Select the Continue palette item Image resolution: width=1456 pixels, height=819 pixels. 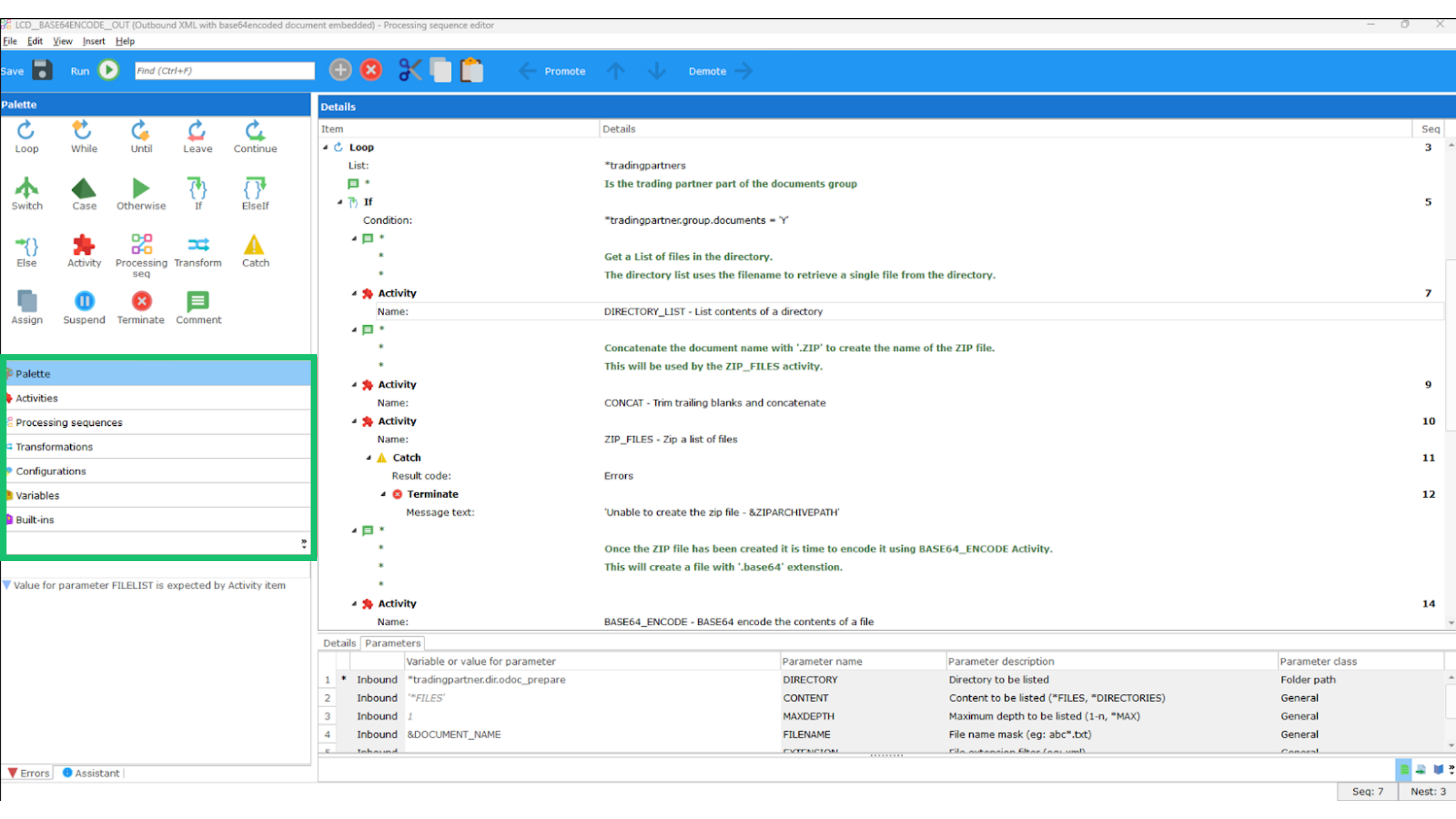255,137
